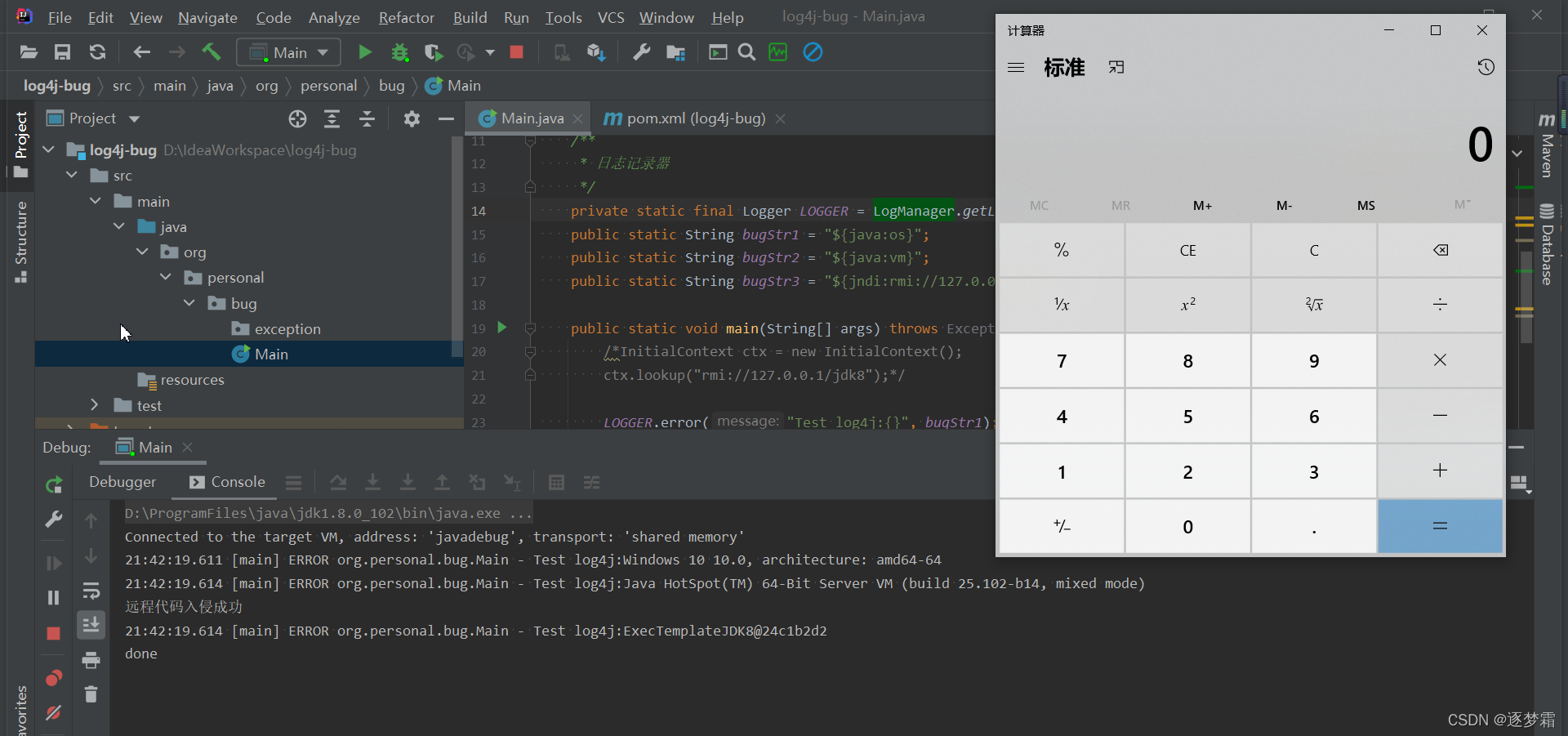Image resolution: width=1568 pixels, height=736 pixels.
Task: Click Save All disk icon
Action: 62,52
